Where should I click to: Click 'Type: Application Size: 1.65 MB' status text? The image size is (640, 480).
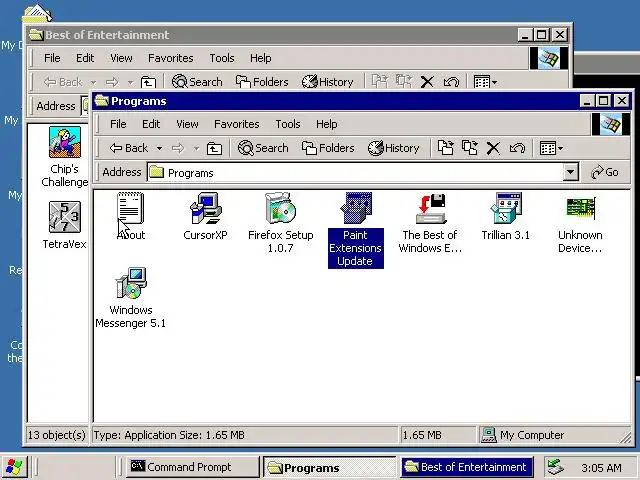(169, 435)
